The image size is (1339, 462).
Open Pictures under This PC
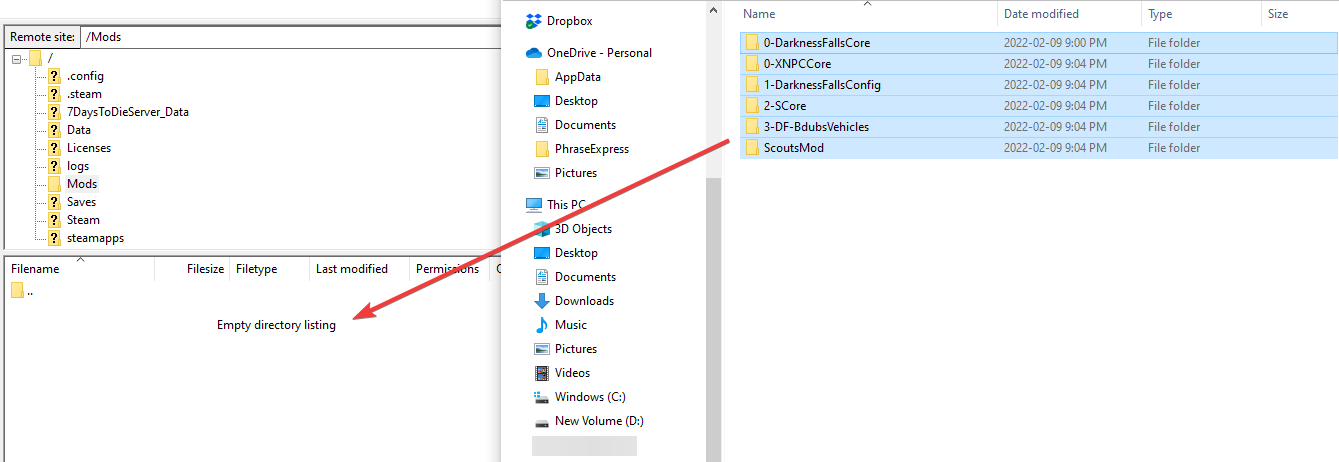tap(576, 349)
